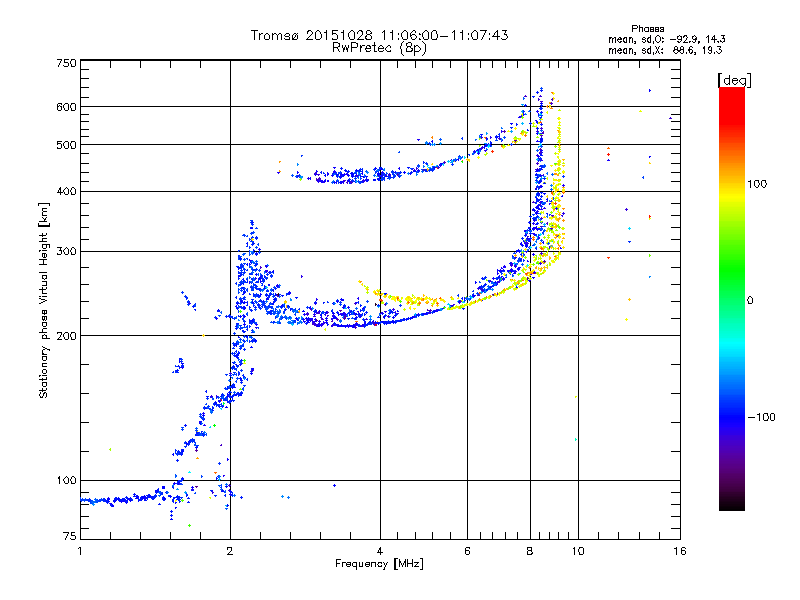The height and width of the screenshot is (600, 800).
Task: Click the plot title 'Tromsø 20151028 11:06:00-11:07:43'
Action: pyautogui.click(x=379, y=35)
